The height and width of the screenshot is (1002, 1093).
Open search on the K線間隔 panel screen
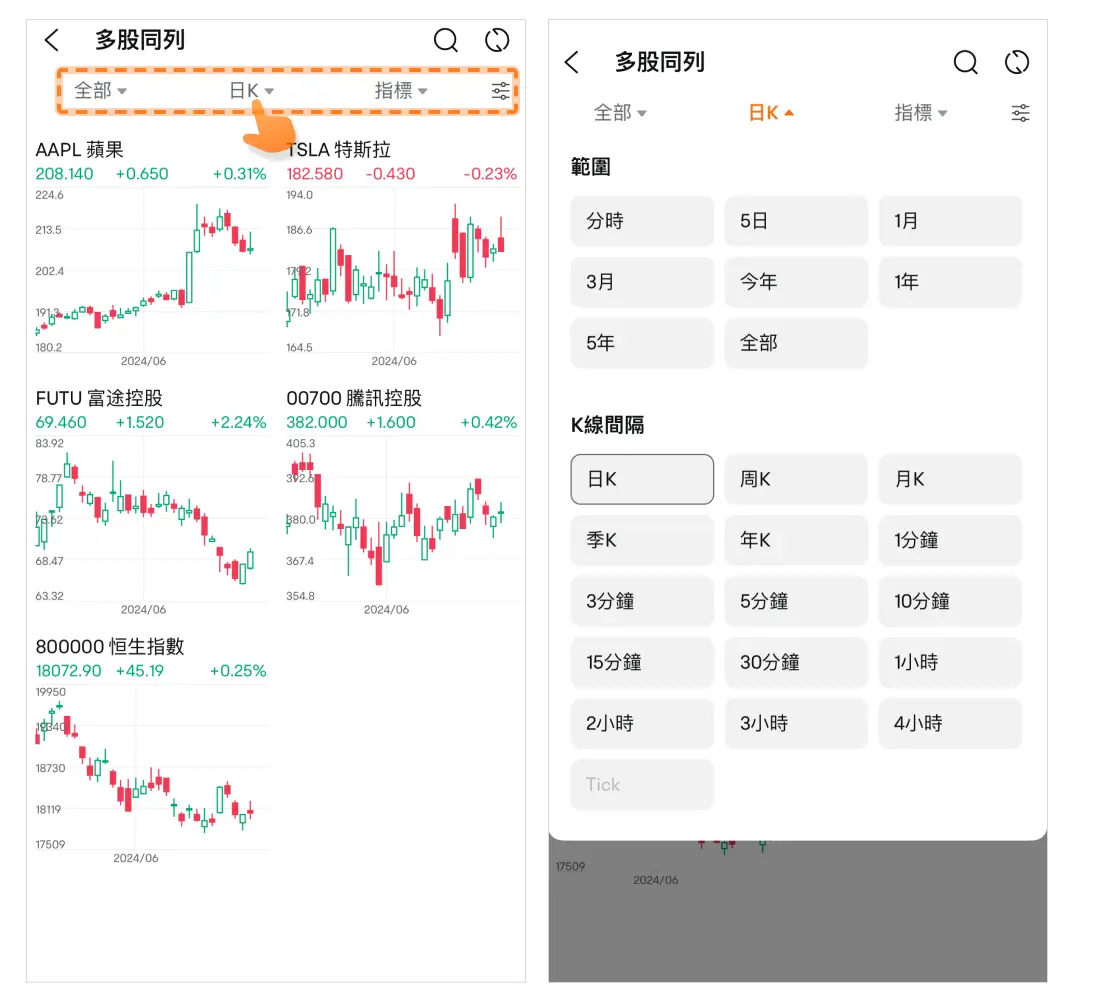[965, 62]
